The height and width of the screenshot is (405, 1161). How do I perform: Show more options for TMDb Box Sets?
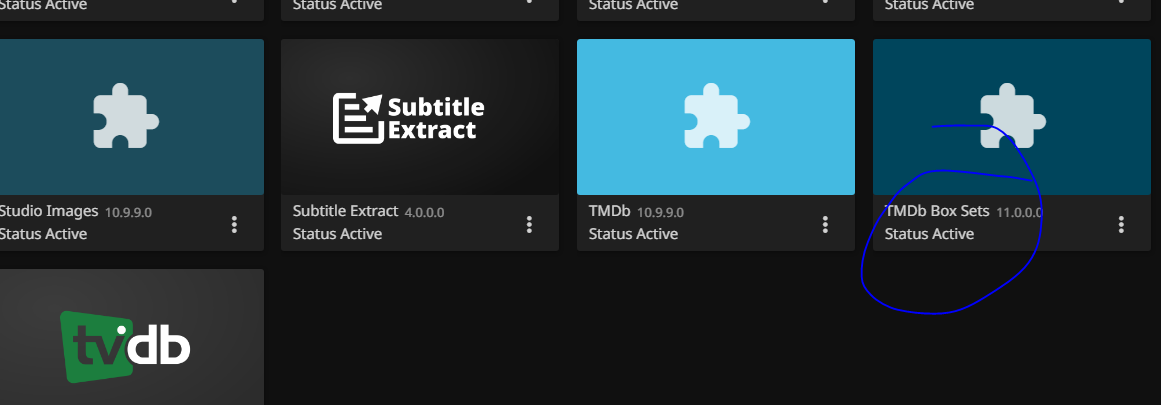[x=1122, y=224]
